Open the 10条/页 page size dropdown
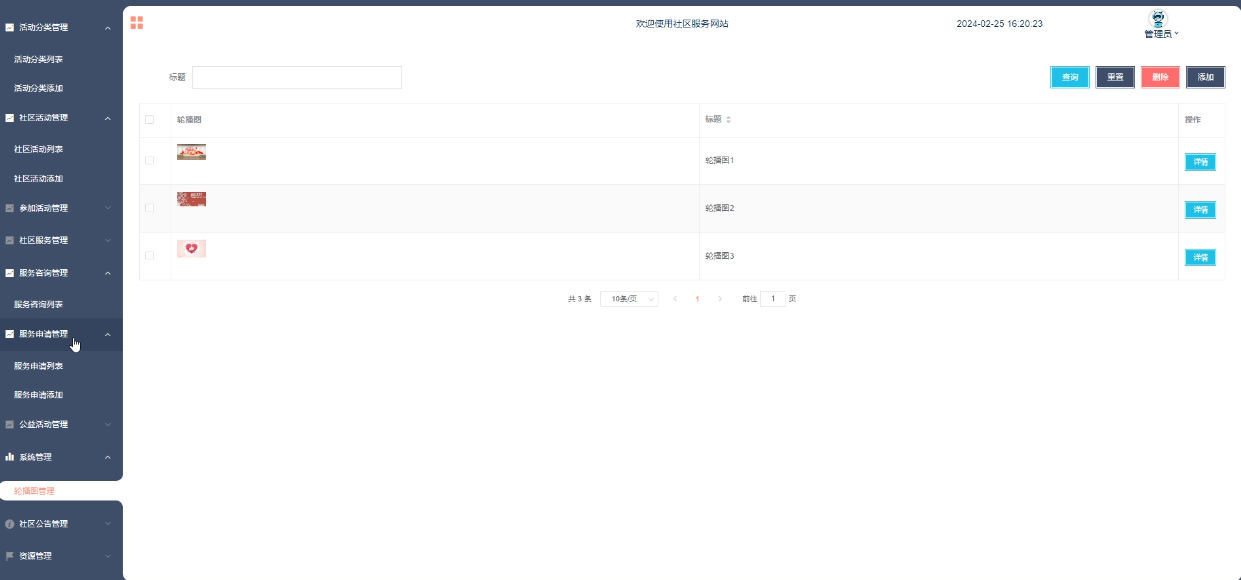The width and height of the screenshot is (1241, 580). point(629,299)
